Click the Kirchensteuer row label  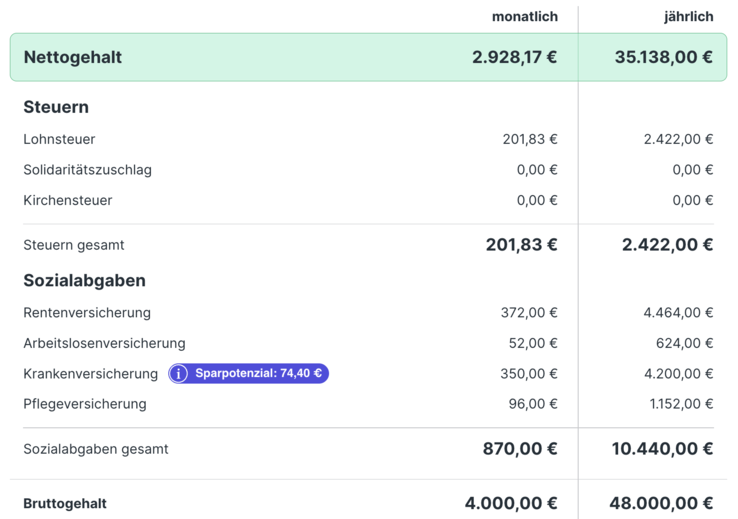pos(68,200)
